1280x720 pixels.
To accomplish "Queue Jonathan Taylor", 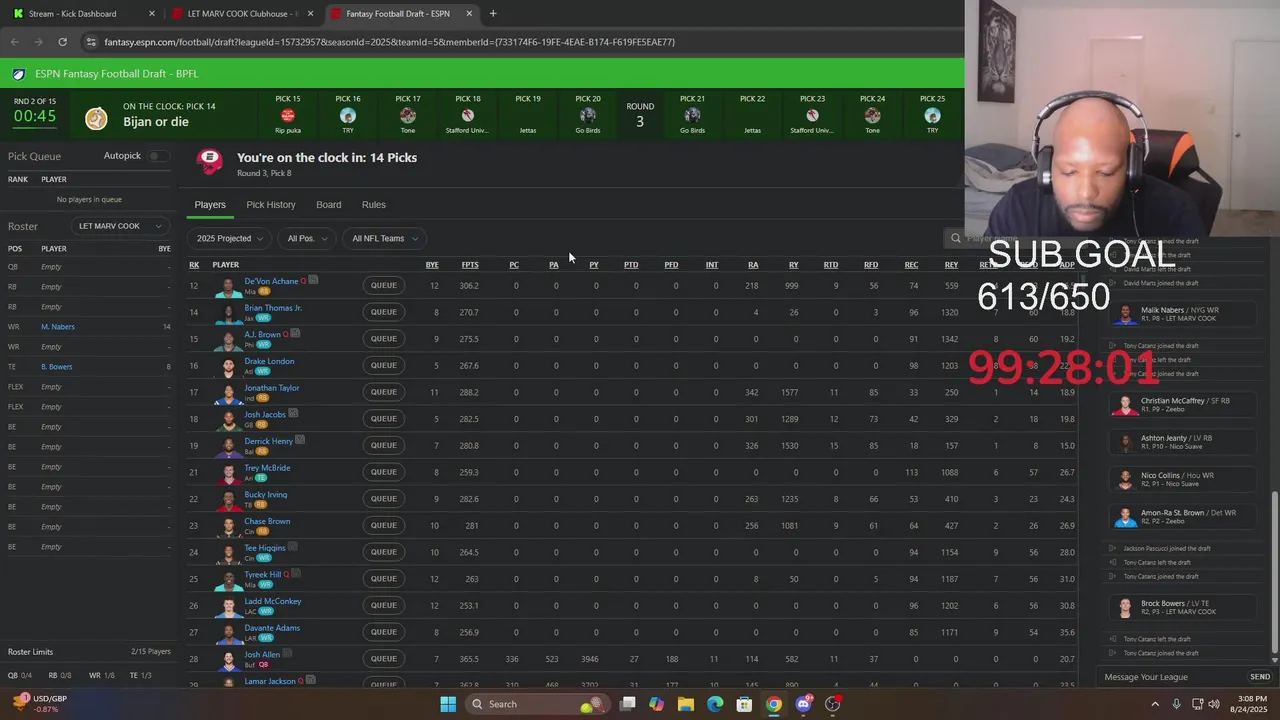I will (384, 392).
